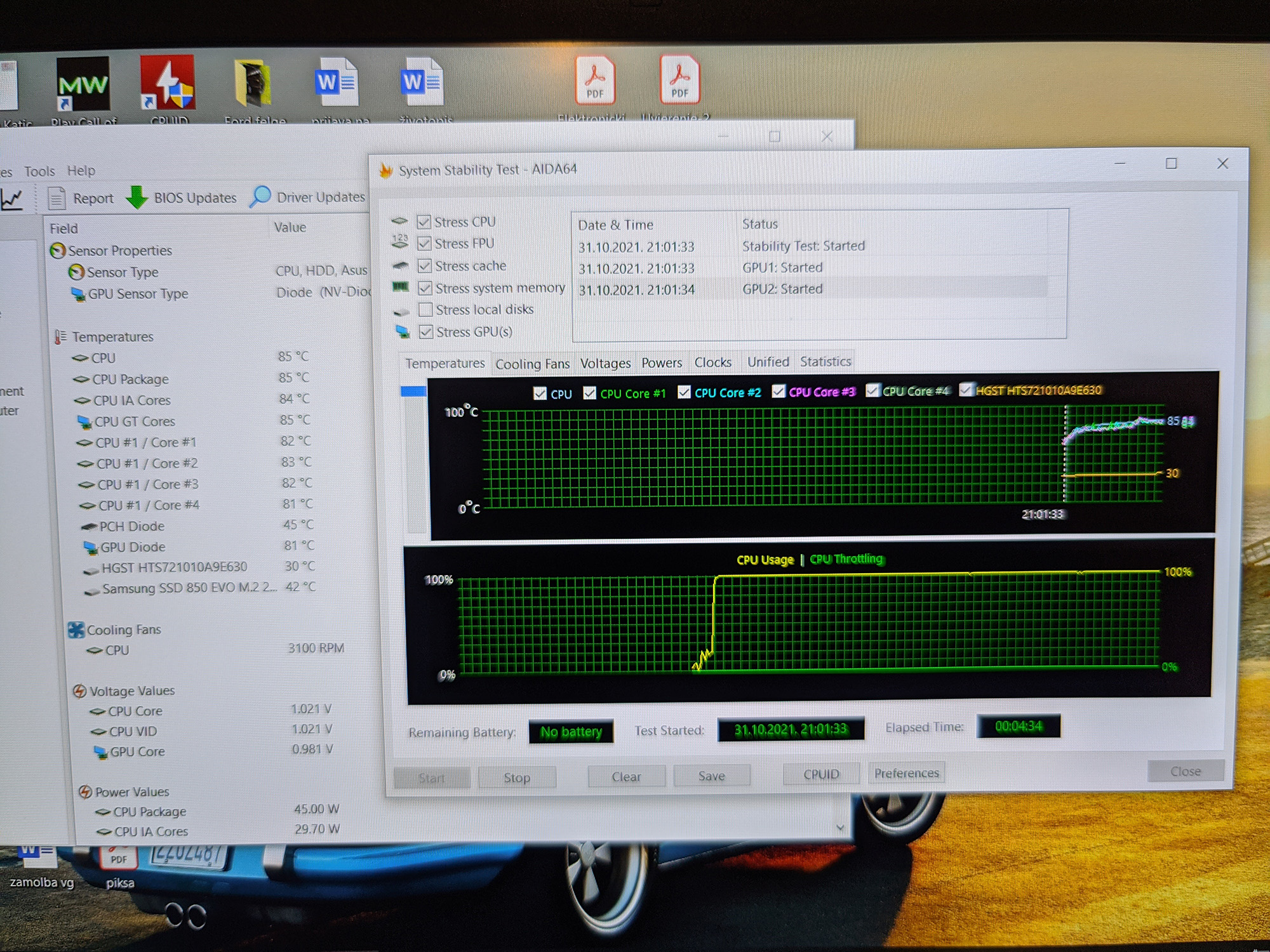1270x952 pixels.
Task: Open CPUID desktop shortcut icon
Action: (168, 83)
